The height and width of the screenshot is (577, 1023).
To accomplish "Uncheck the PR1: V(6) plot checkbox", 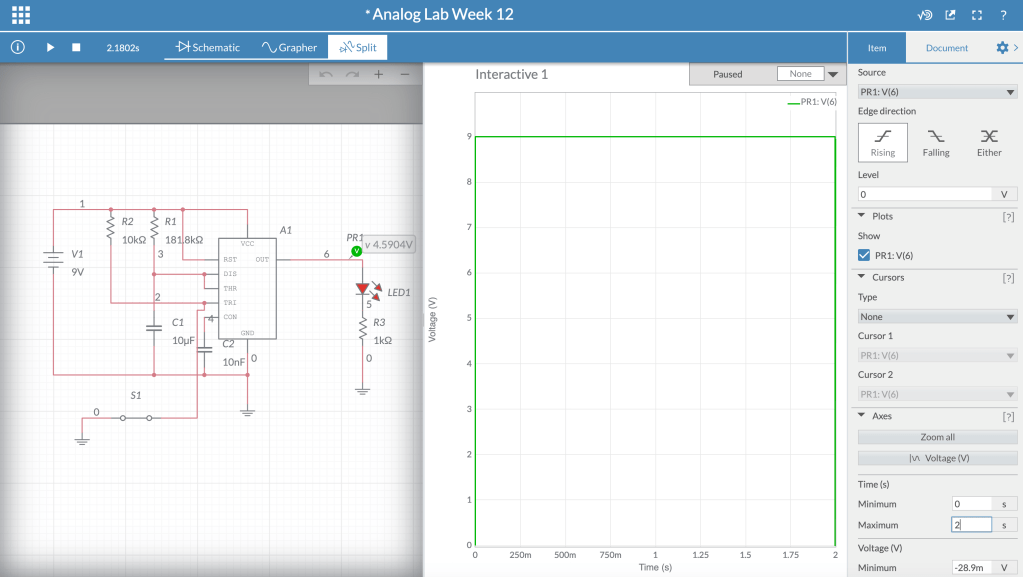I will [x=864, y=255].
